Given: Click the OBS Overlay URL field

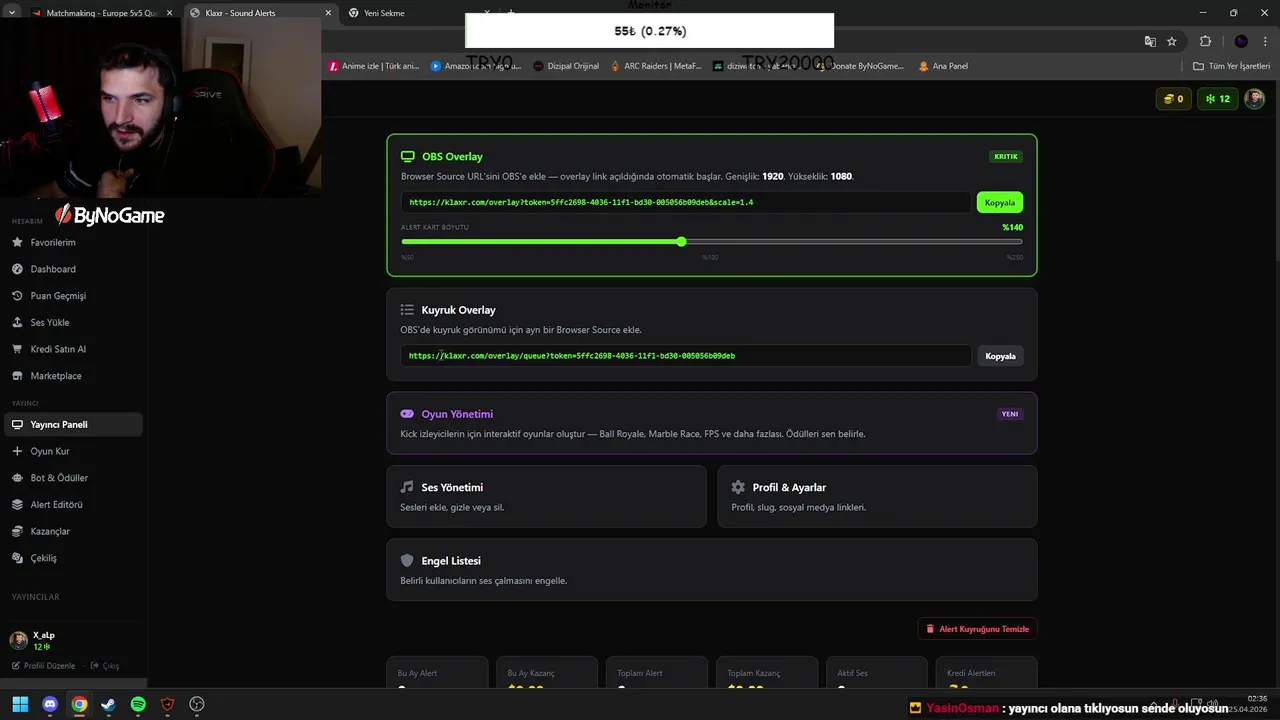Looking at the screenshot, I should tap(686, 202).
